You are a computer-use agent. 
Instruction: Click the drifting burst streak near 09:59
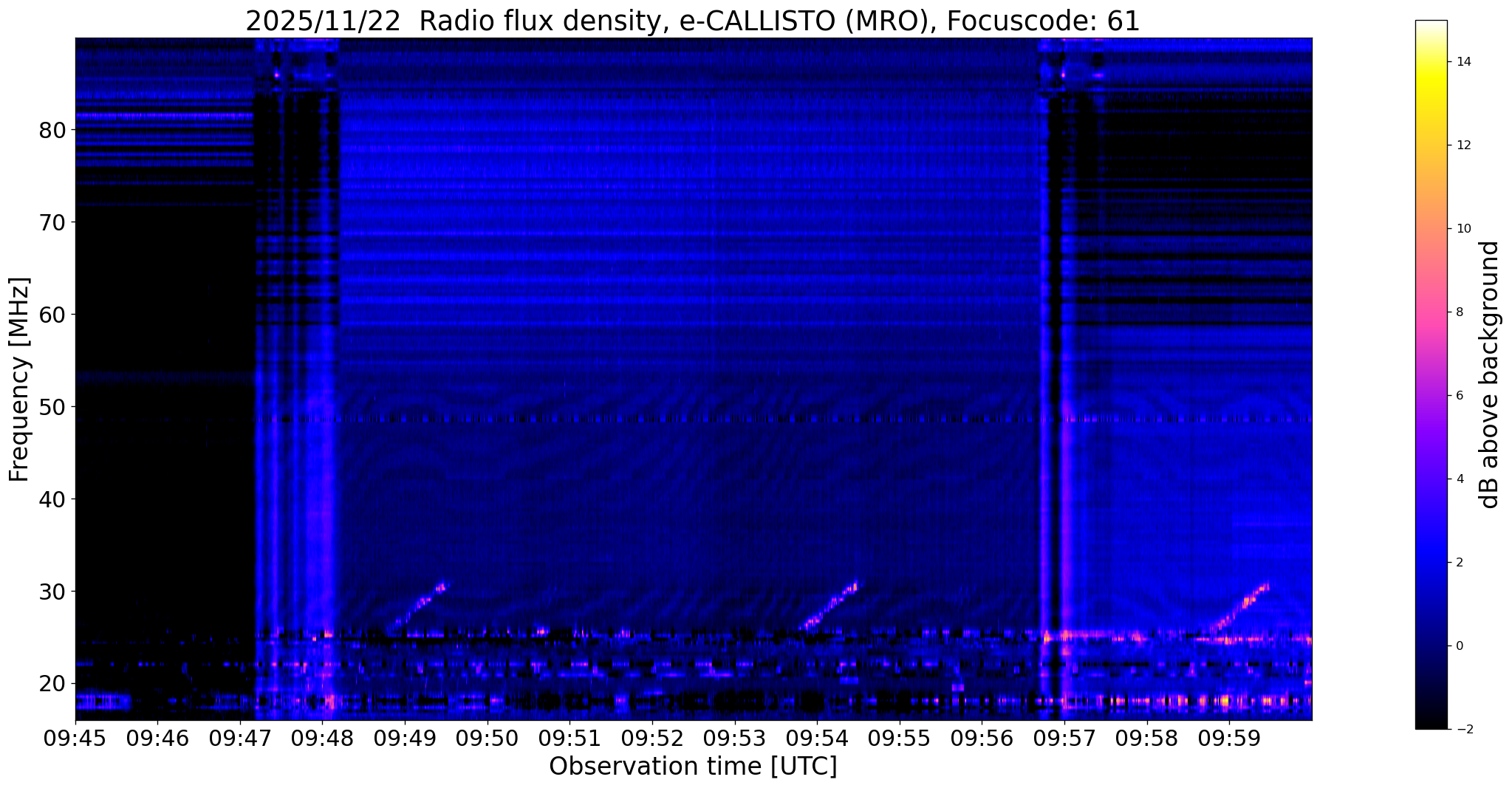point(1239,607)
